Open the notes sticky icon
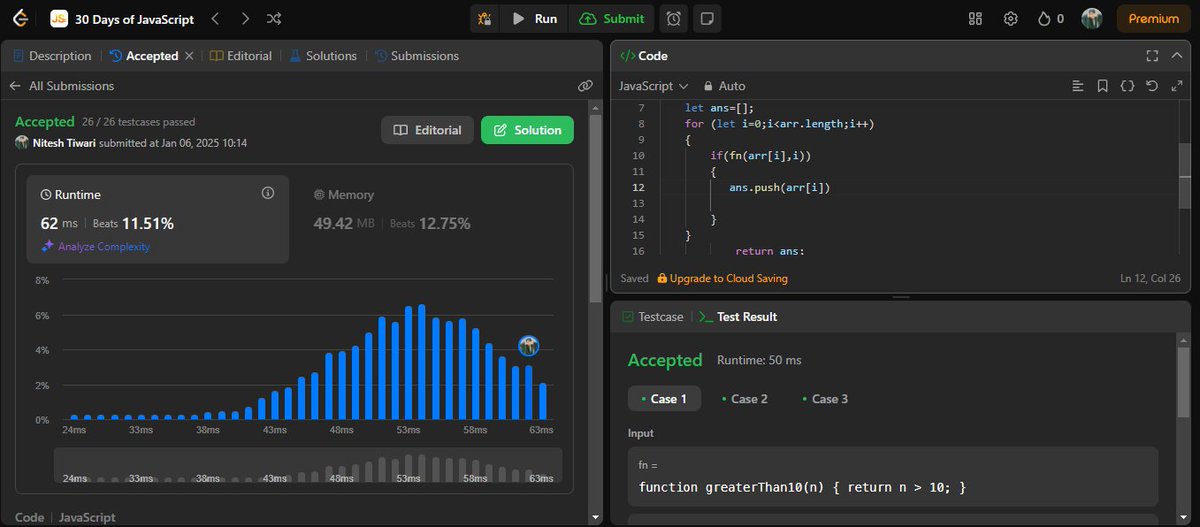The image size is (1200, 527). click(x=706, y=18)
